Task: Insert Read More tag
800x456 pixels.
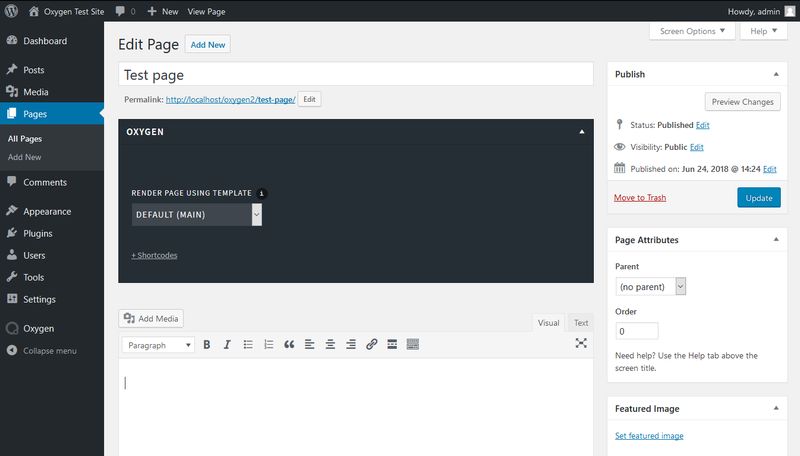Action: pos(392,345)
